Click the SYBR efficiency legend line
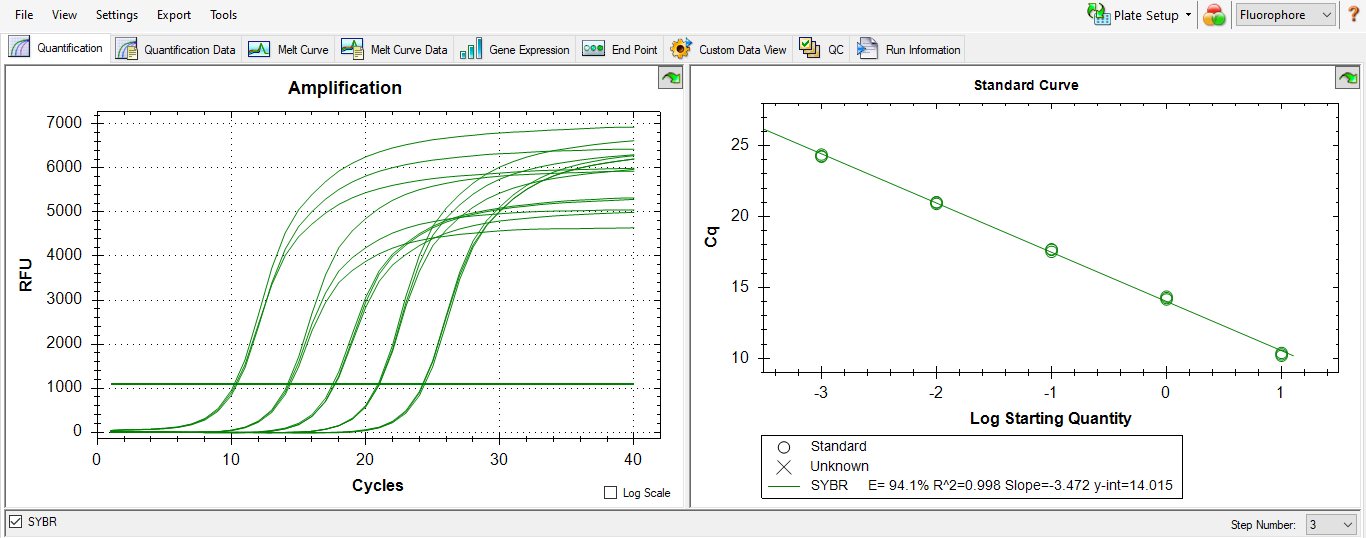The height and width of the screenshot is (538, 1366). pyautogui.click(x=969, y=486)
